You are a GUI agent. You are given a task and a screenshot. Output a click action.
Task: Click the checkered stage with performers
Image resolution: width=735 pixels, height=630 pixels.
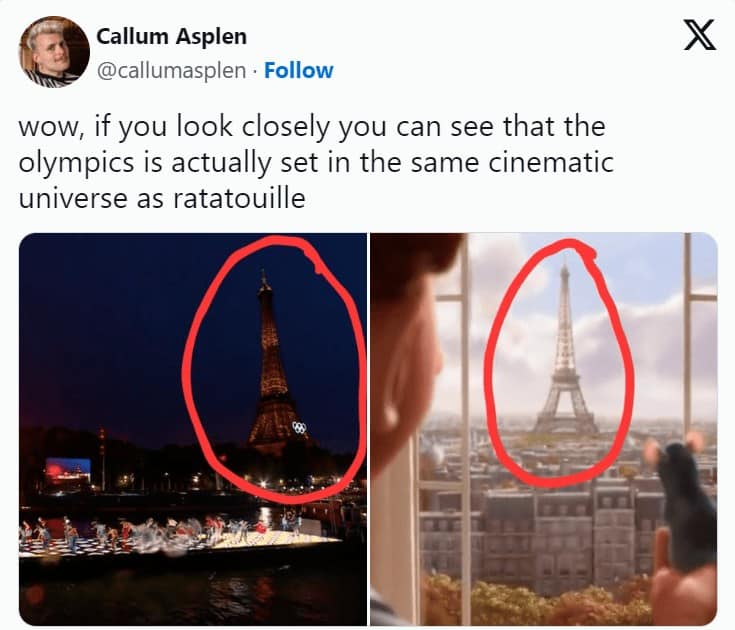178,539
